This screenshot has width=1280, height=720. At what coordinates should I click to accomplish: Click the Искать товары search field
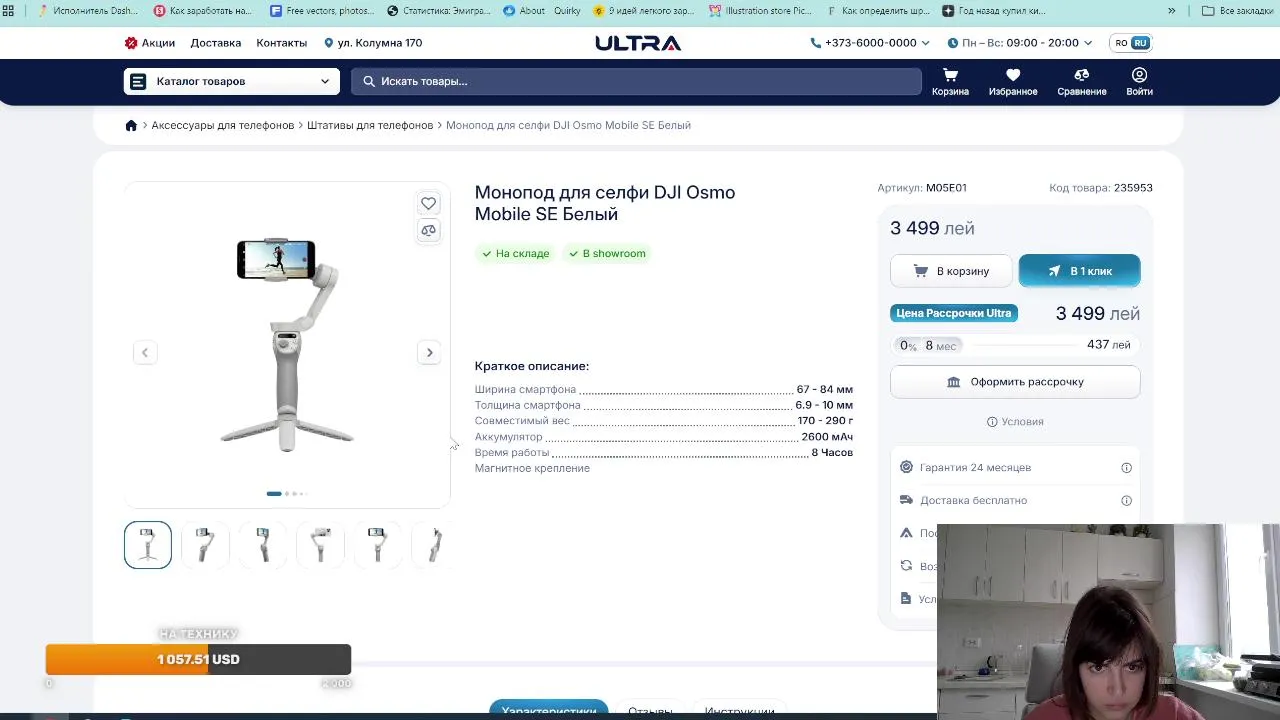click(636, 81)
